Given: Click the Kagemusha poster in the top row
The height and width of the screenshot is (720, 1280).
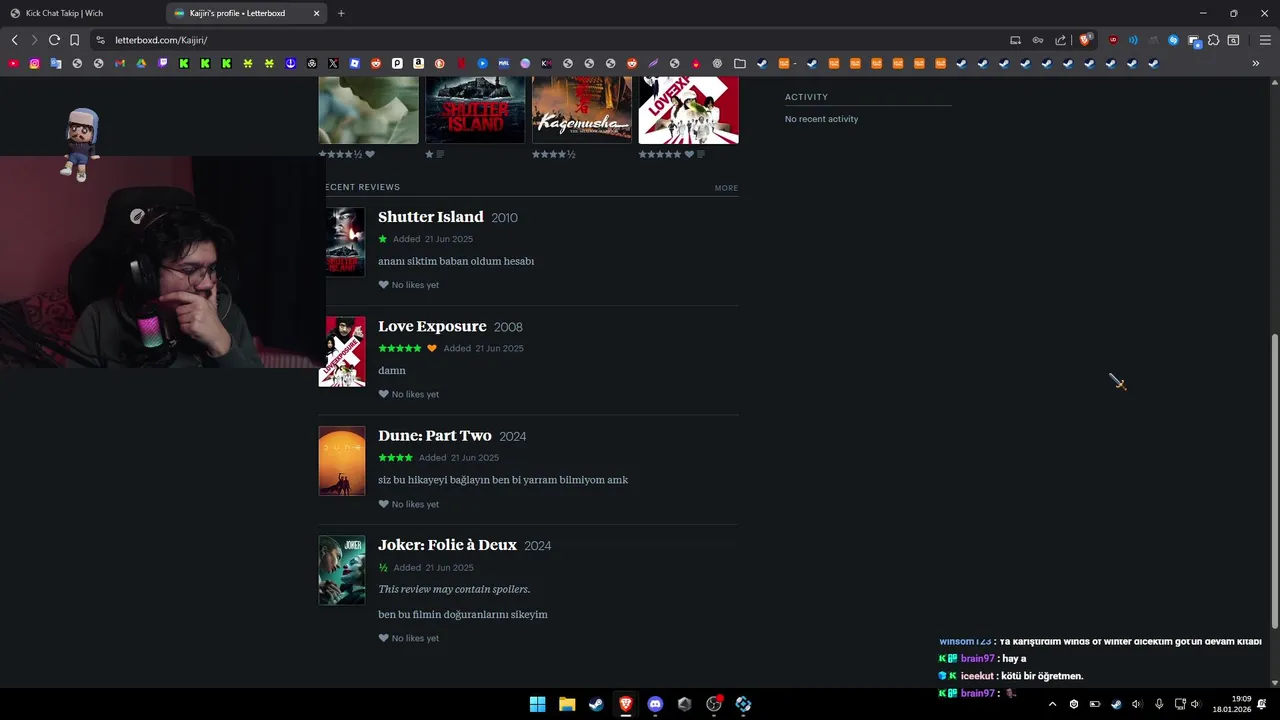Looking at the screenshot, I should coord(582,109).
